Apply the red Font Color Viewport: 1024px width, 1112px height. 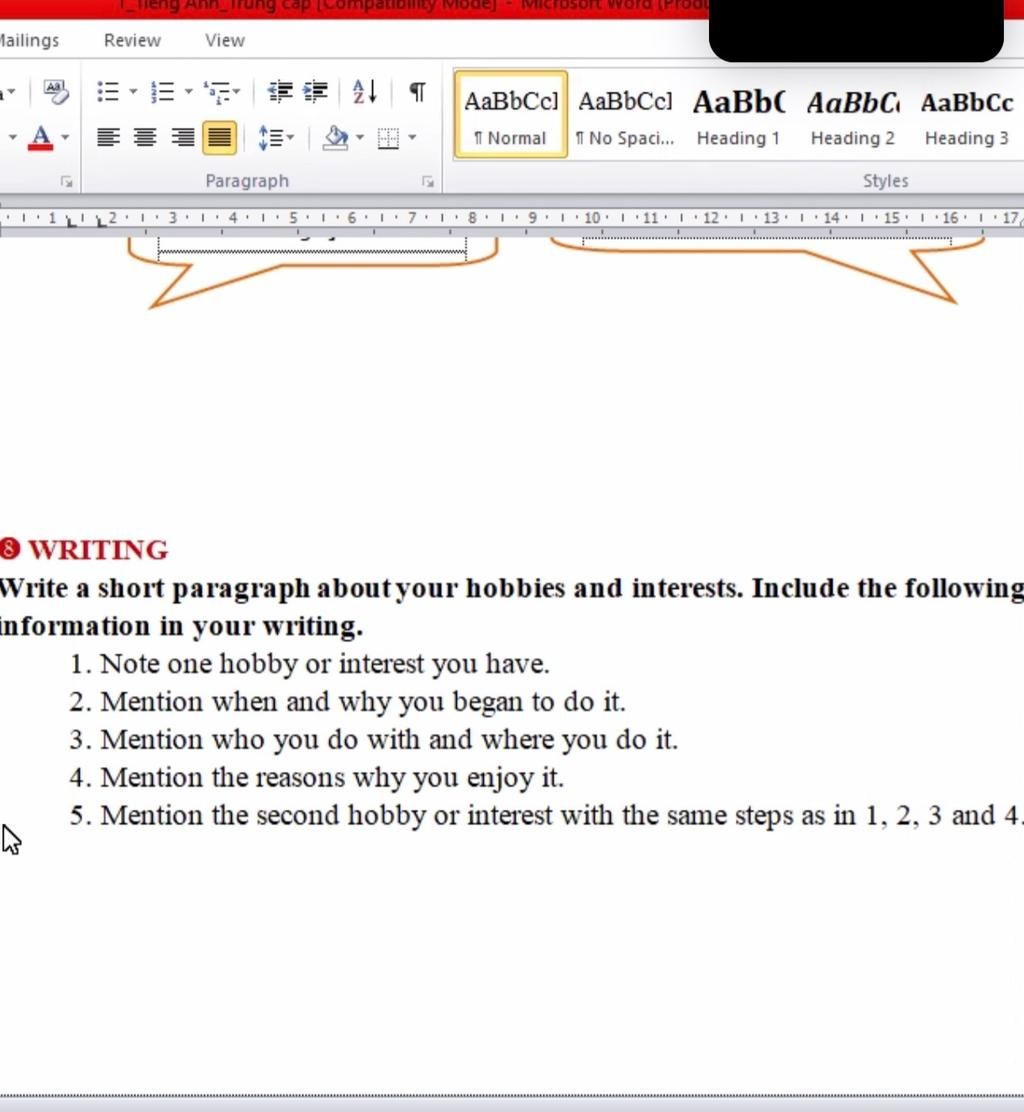40,137
